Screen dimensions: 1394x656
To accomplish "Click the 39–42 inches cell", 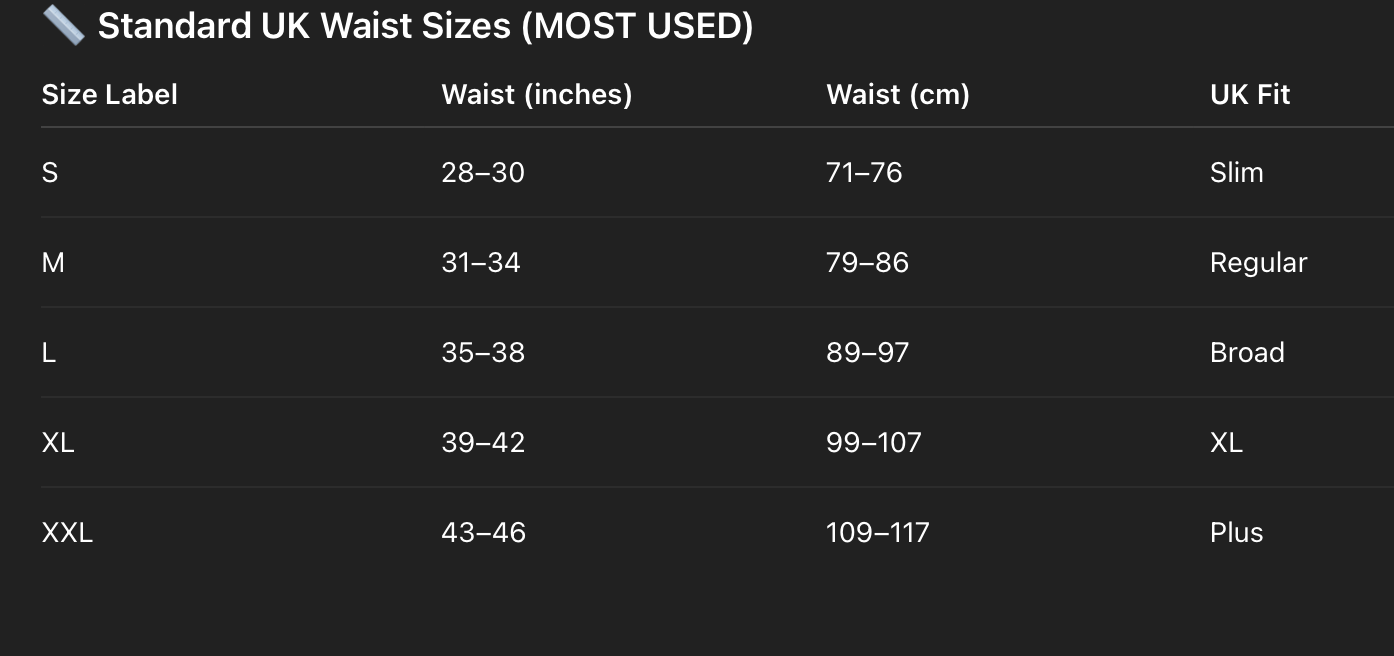I will click(483, 443).
